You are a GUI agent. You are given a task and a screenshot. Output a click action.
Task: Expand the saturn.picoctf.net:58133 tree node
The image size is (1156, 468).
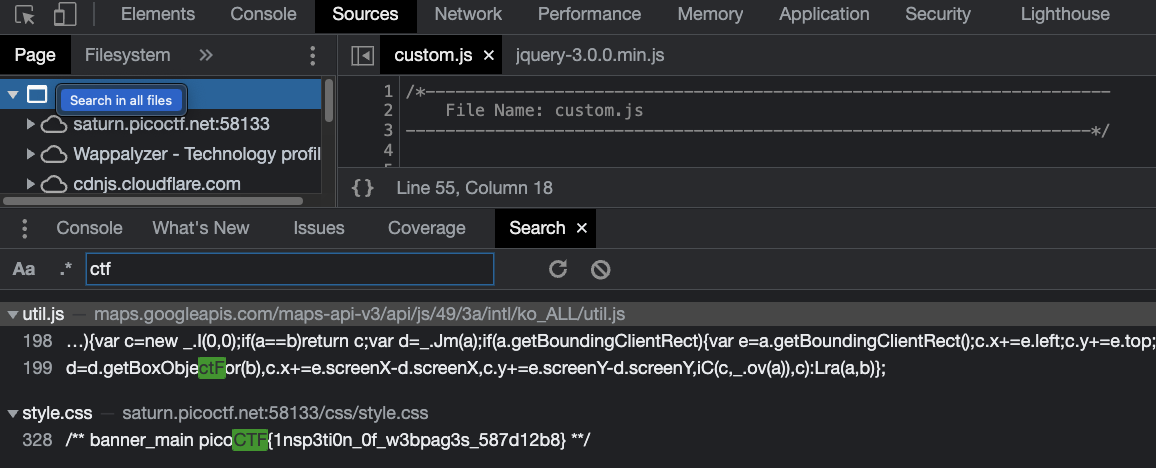(31, 125)
